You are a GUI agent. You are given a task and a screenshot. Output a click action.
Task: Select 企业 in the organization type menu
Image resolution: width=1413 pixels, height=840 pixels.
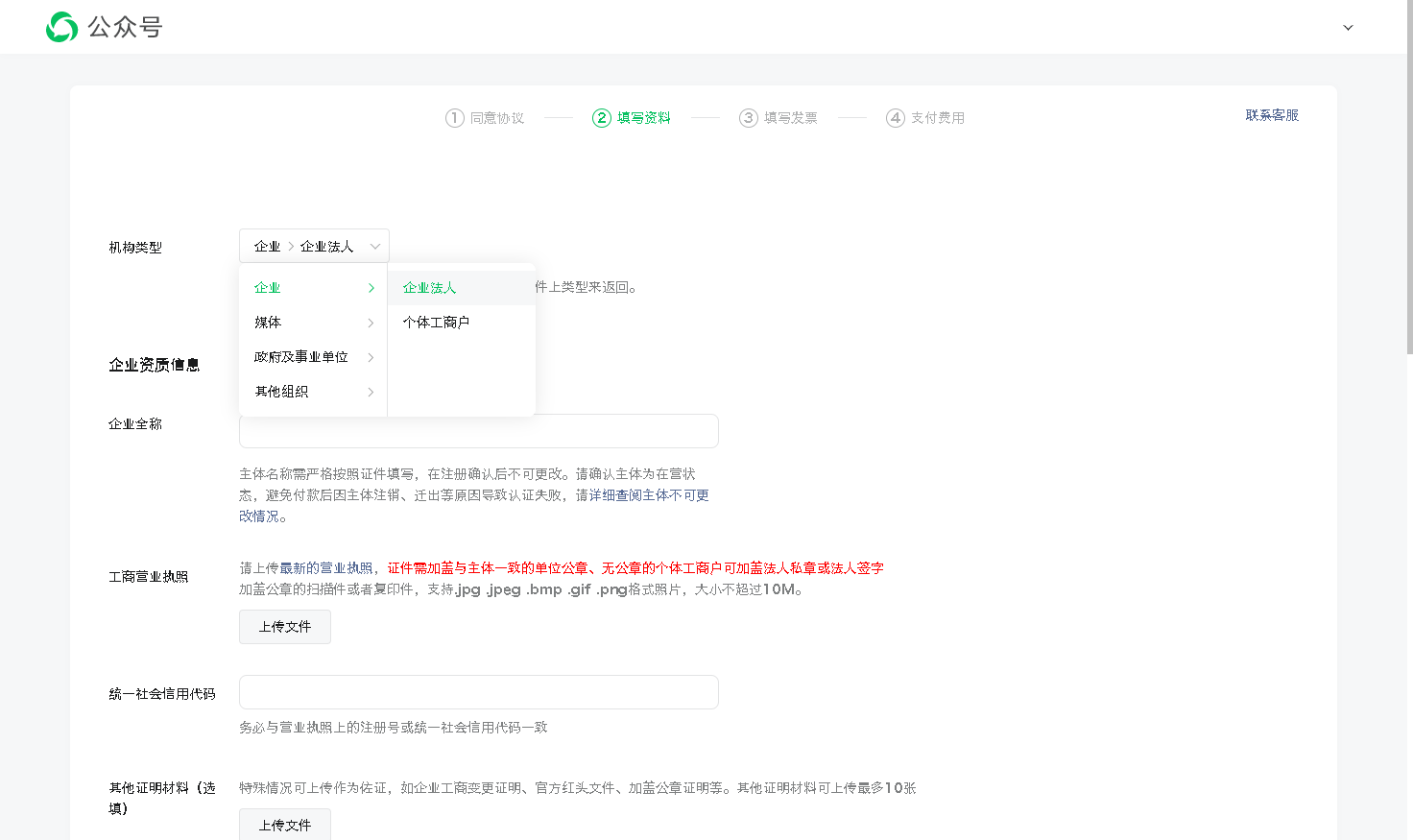[268, 288]
